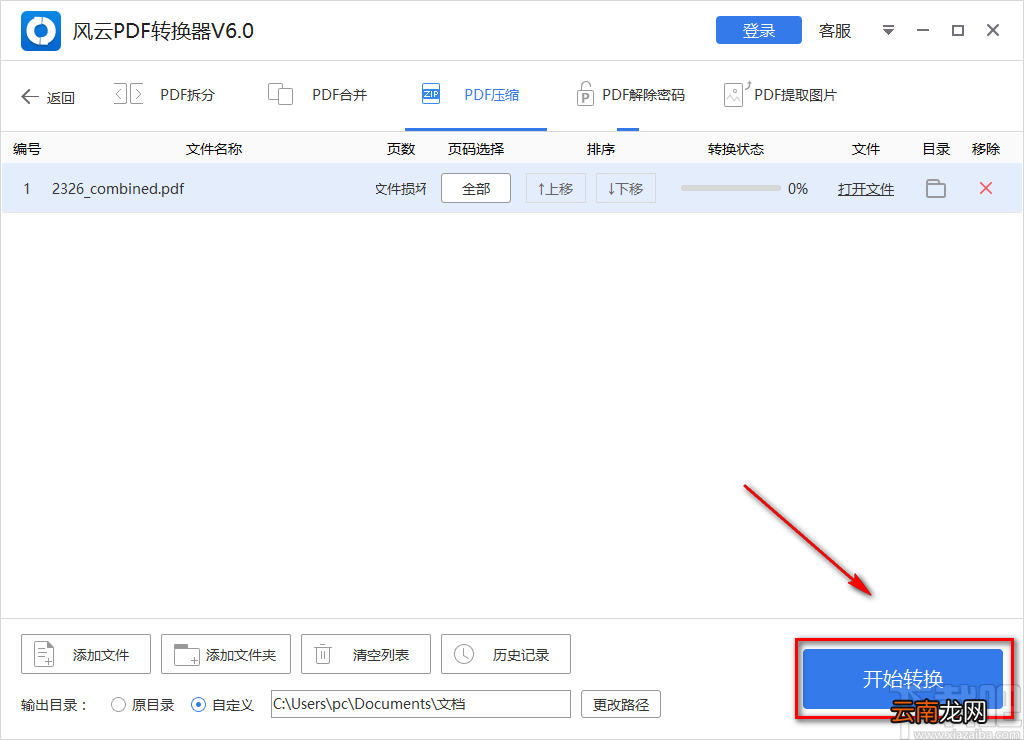Click the 添加文件 button
This screenshot has height=740, width=1024.
pos(86,654)
